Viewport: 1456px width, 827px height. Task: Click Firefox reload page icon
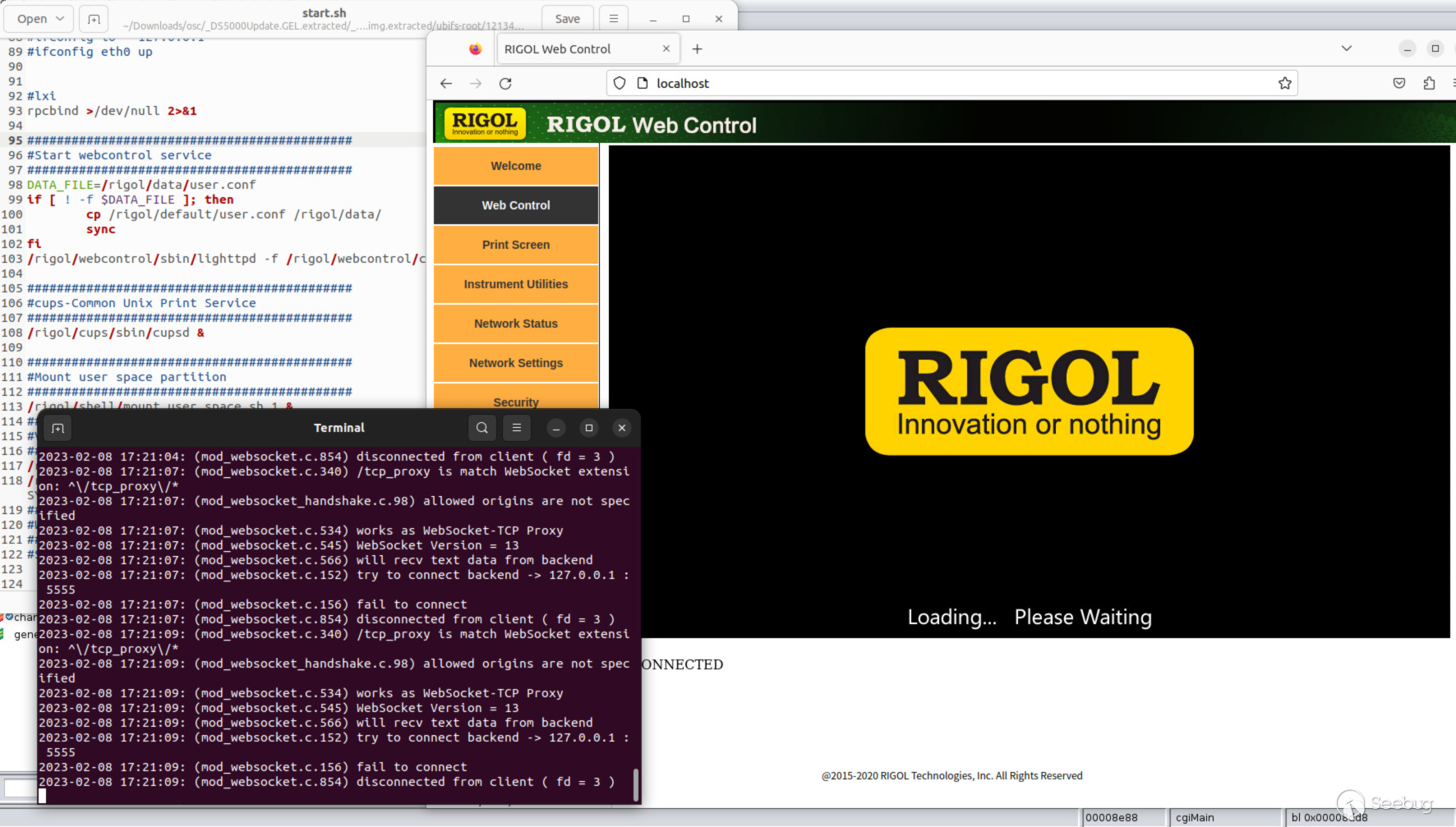click(x=505, y=83)
